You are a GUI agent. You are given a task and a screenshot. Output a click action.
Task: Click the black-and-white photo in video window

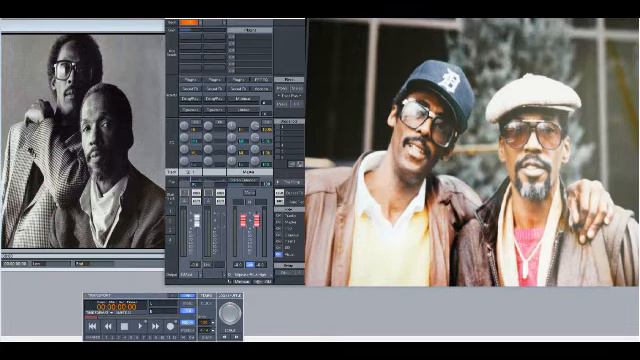83,141
